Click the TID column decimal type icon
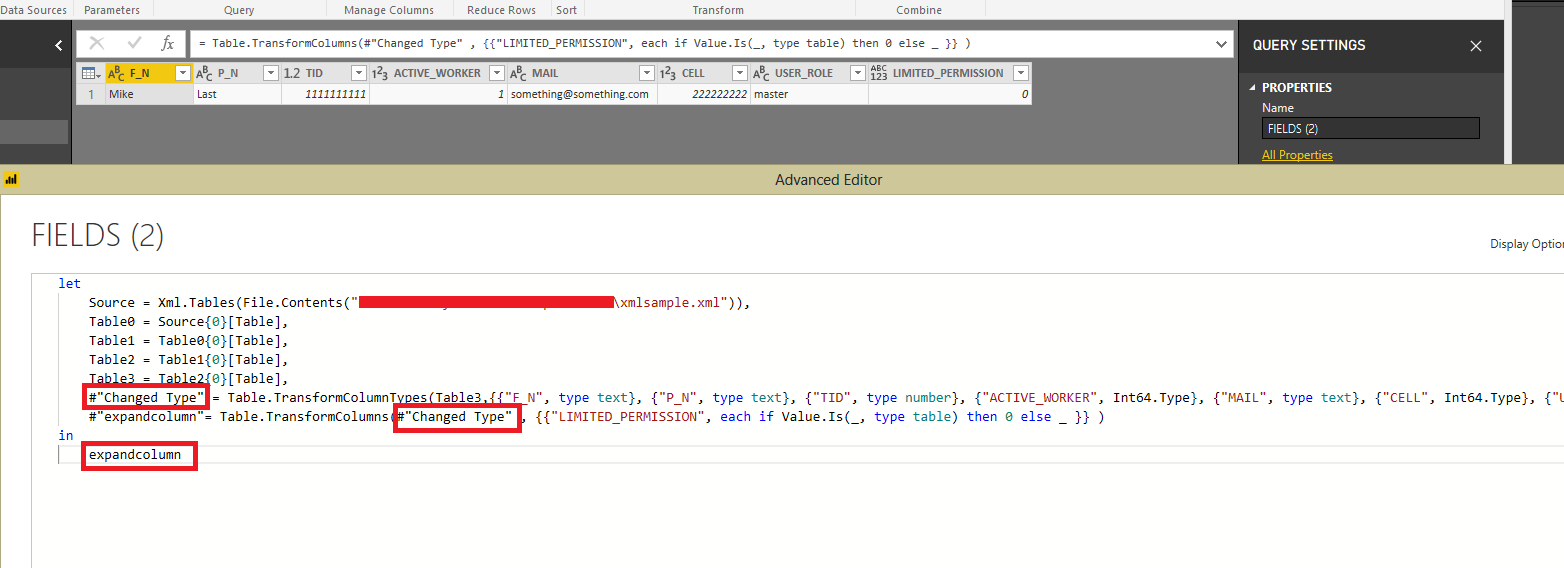This screenshot has height=568, width=1564. click(292, 73)
